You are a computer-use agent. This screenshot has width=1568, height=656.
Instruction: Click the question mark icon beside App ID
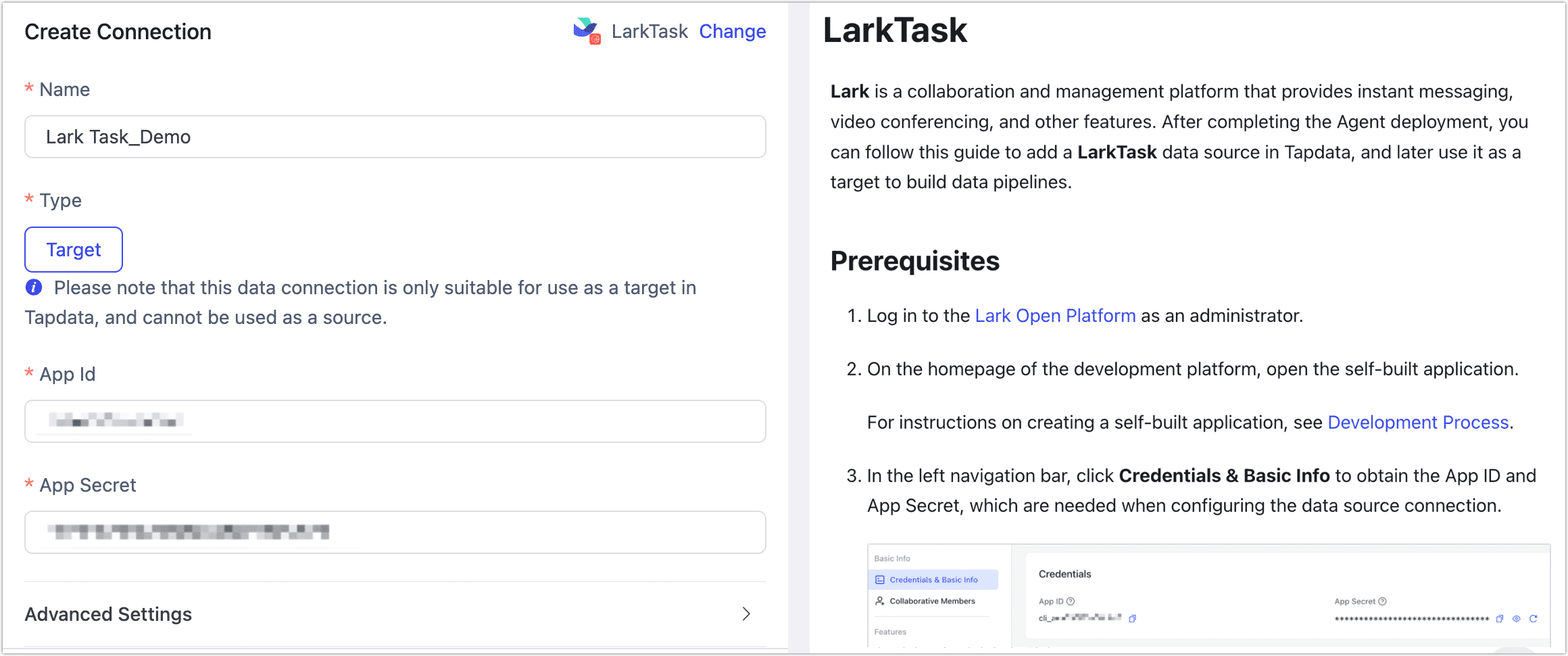(1070, 602)
